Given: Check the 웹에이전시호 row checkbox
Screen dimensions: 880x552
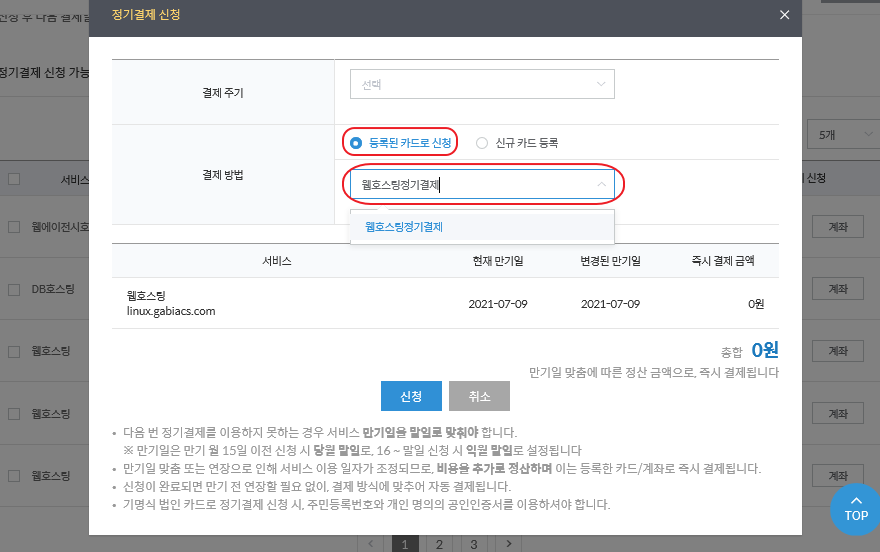Looking at the screenshot, I should 14,227.
